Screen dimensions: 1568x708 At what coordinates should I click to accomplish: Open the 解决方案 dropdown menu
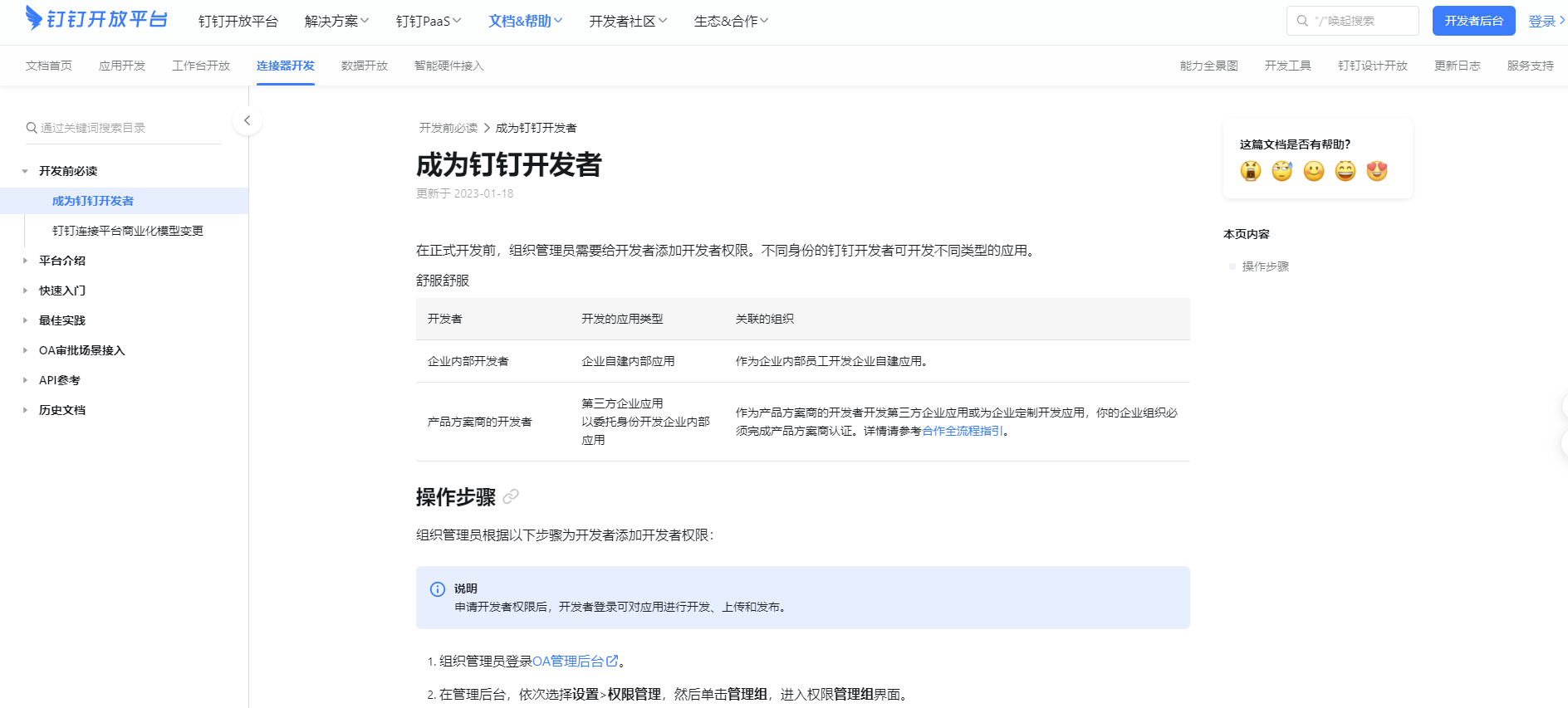point(336,21)
